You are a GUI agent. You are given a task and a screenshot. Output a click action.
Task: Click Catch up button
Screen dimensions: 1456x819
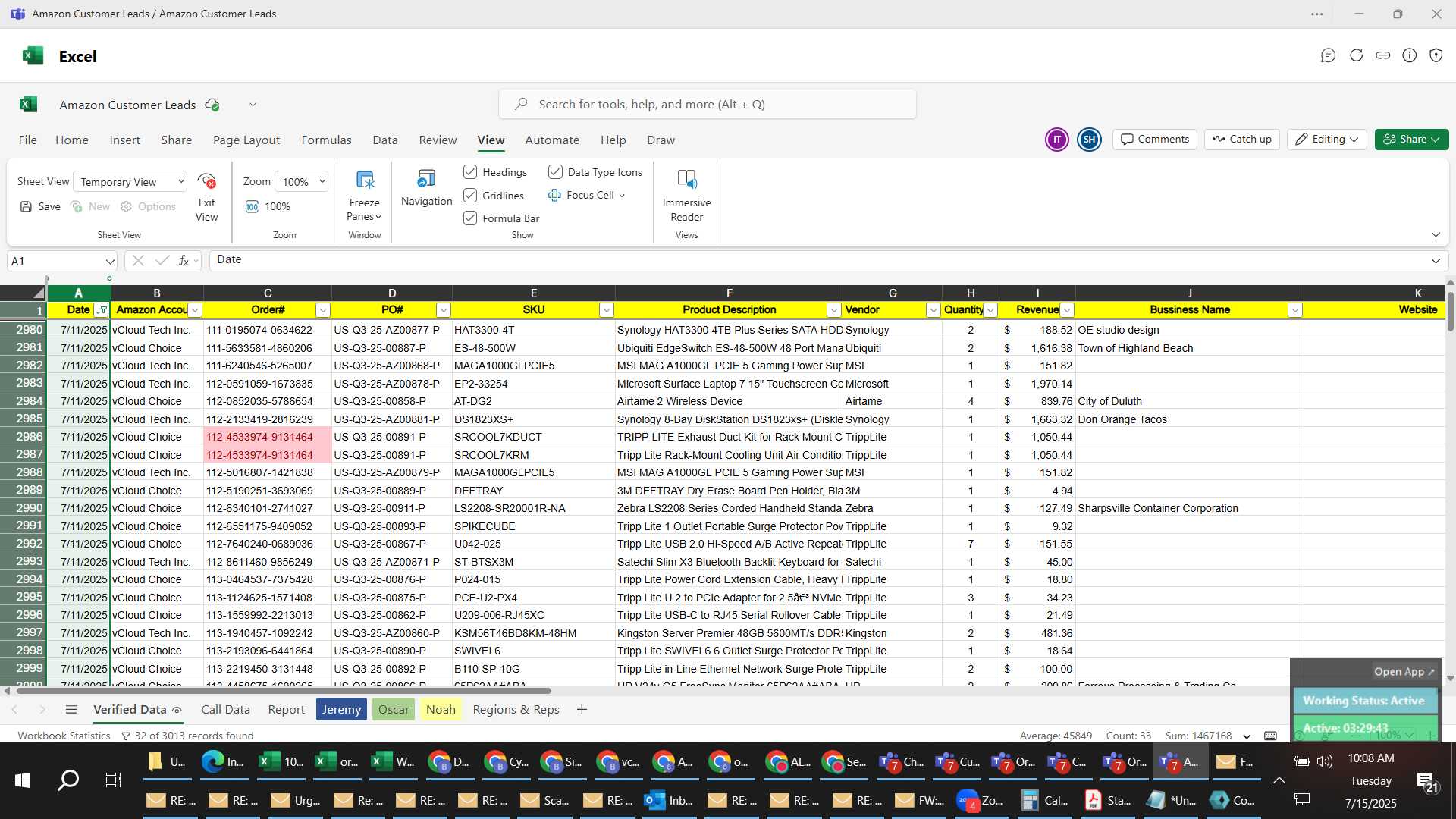coord(1241,139)
